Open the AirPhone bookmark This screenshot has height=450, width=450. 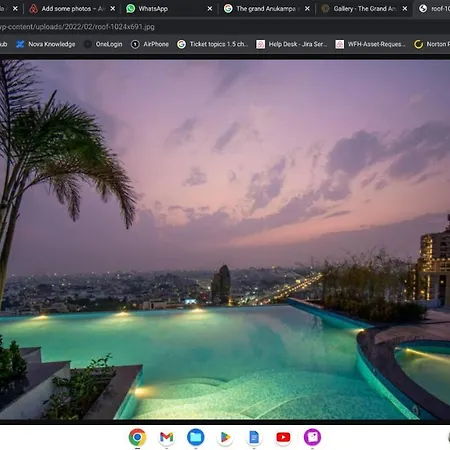(150, 44)
